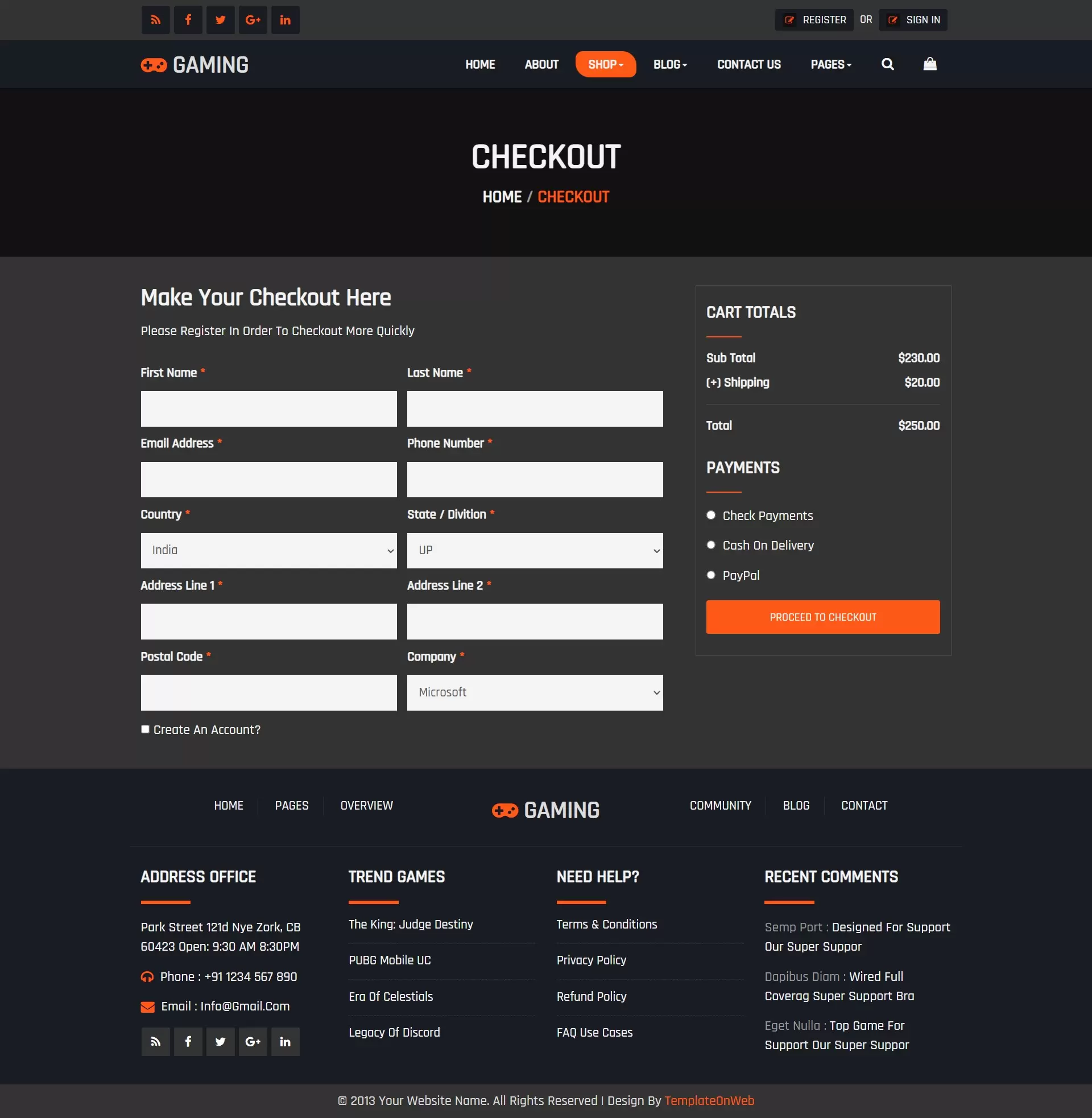Click the Sign In button
Screen dimensions: 1092x1118
[x=913, y=20]
